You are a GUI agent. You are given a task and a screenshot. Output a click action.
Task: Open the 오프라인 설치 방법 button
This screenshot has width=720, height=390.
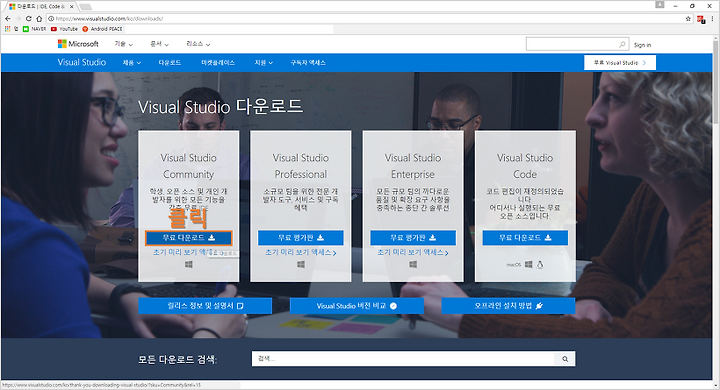click(x=508, y=306)
